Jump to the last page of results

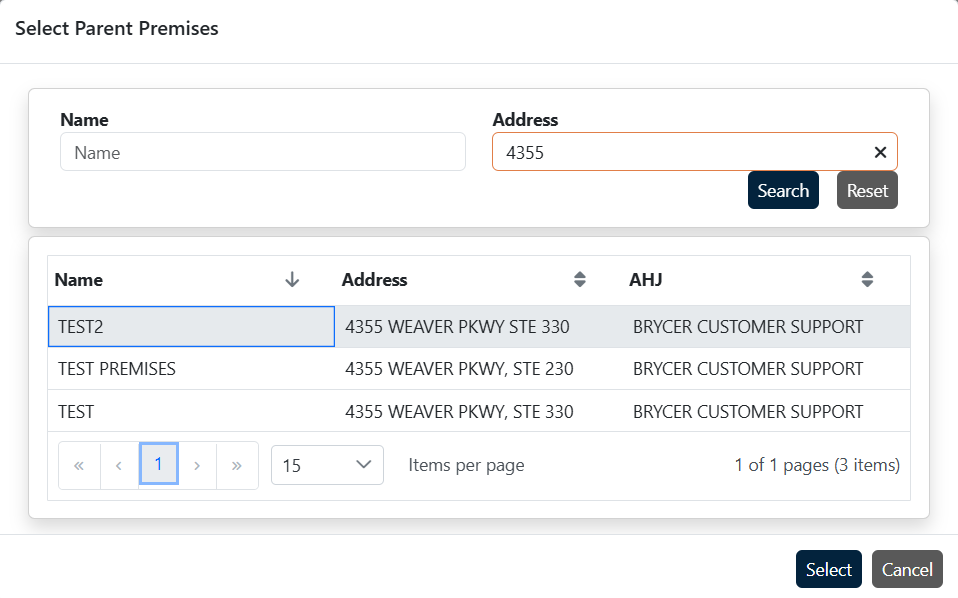(x=237, y=465)
